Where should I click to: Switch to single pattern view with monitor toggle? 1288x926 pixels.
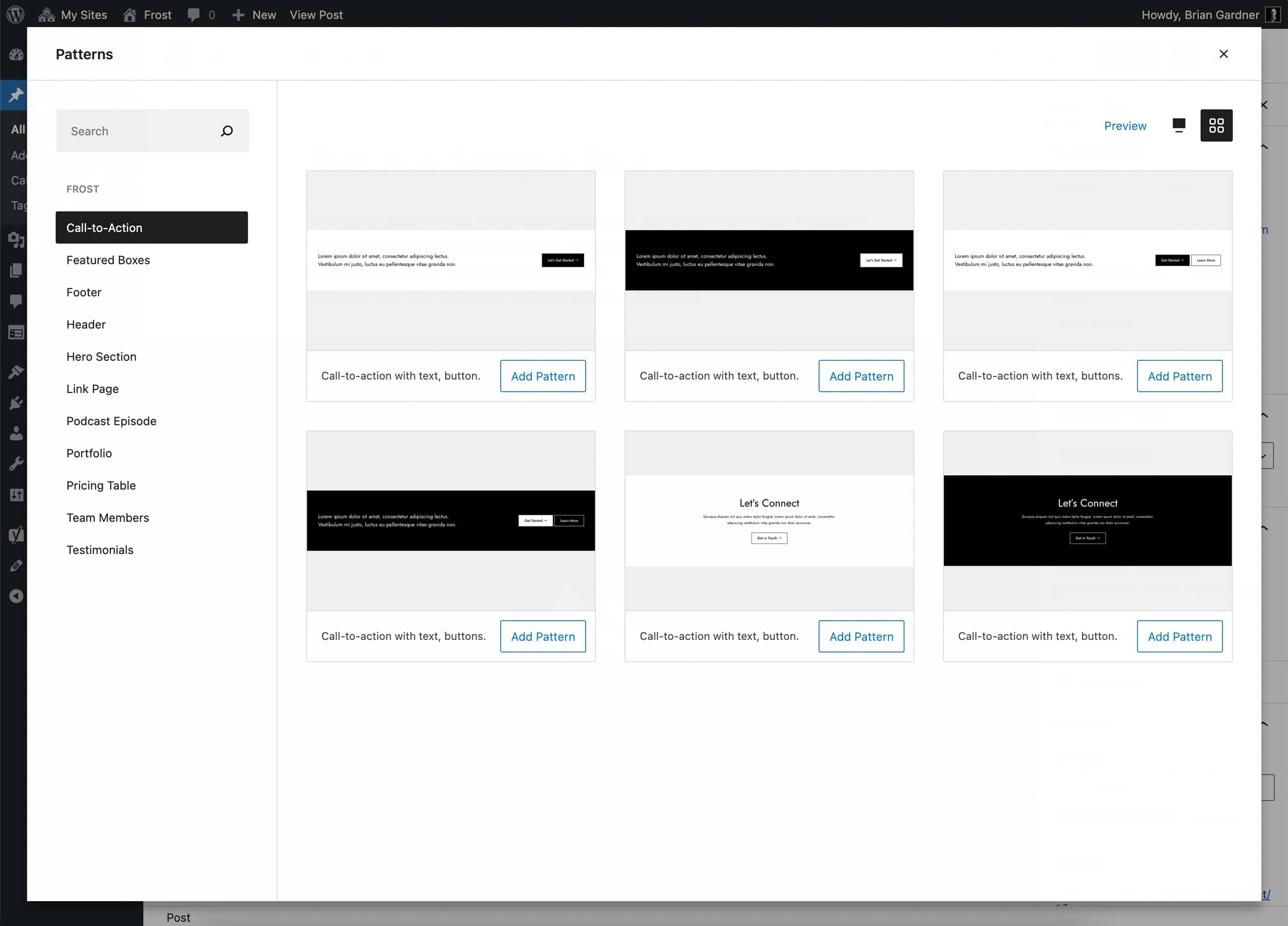point(1179,126)
